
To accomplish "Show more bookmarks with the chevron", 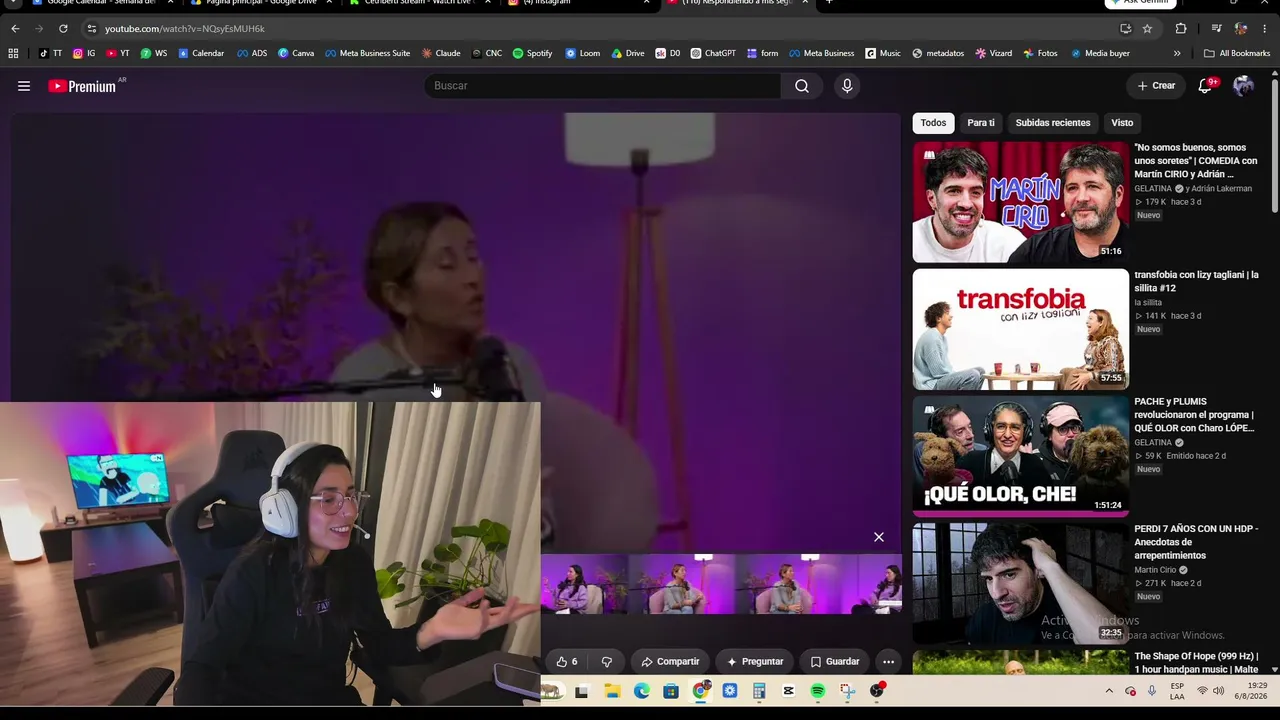I will [x=1177, y=53].
